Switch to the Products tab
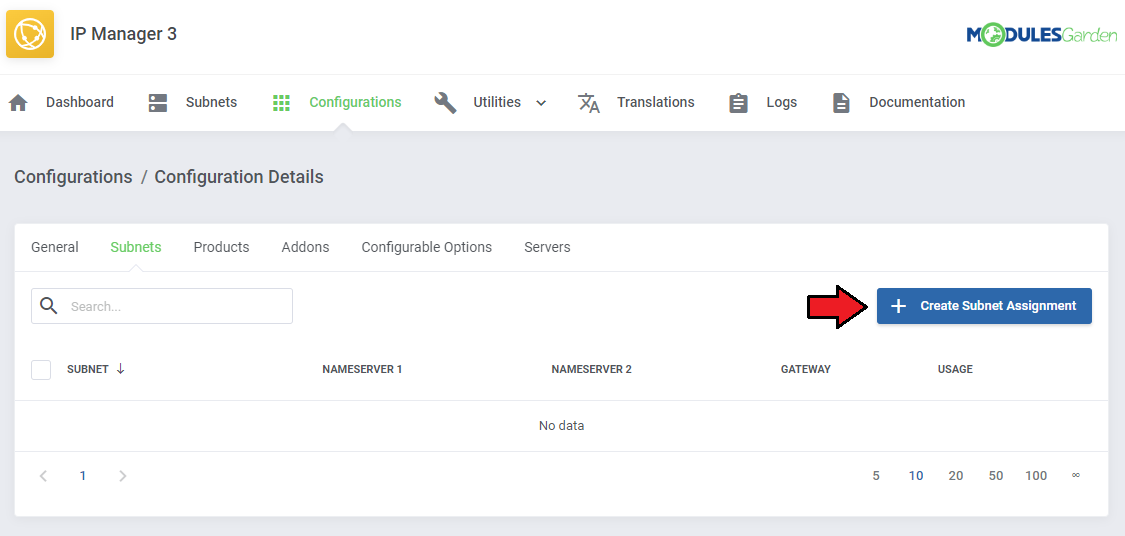 (x=221, y=247)
